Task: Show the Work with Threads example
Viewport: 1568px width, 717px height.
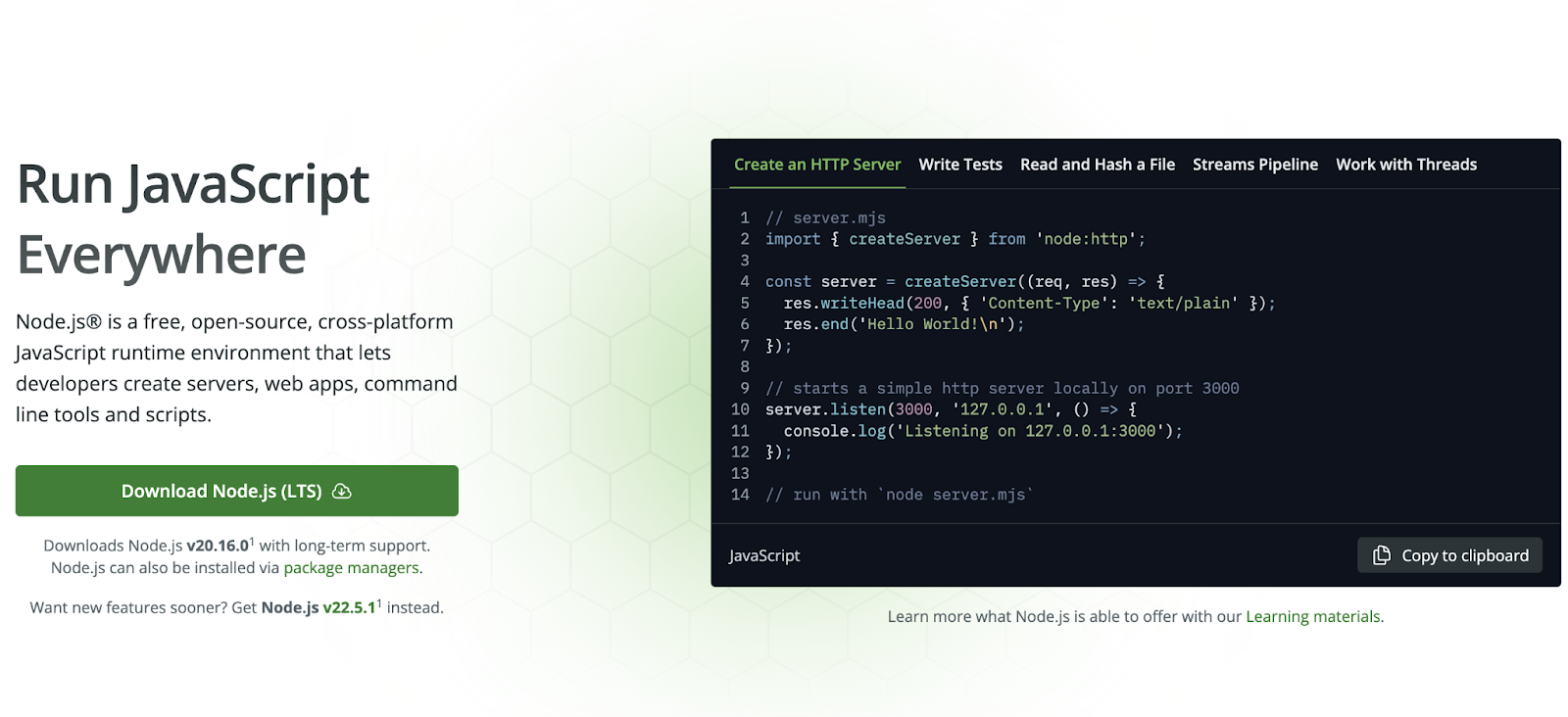Action: tap(1405, 165)
